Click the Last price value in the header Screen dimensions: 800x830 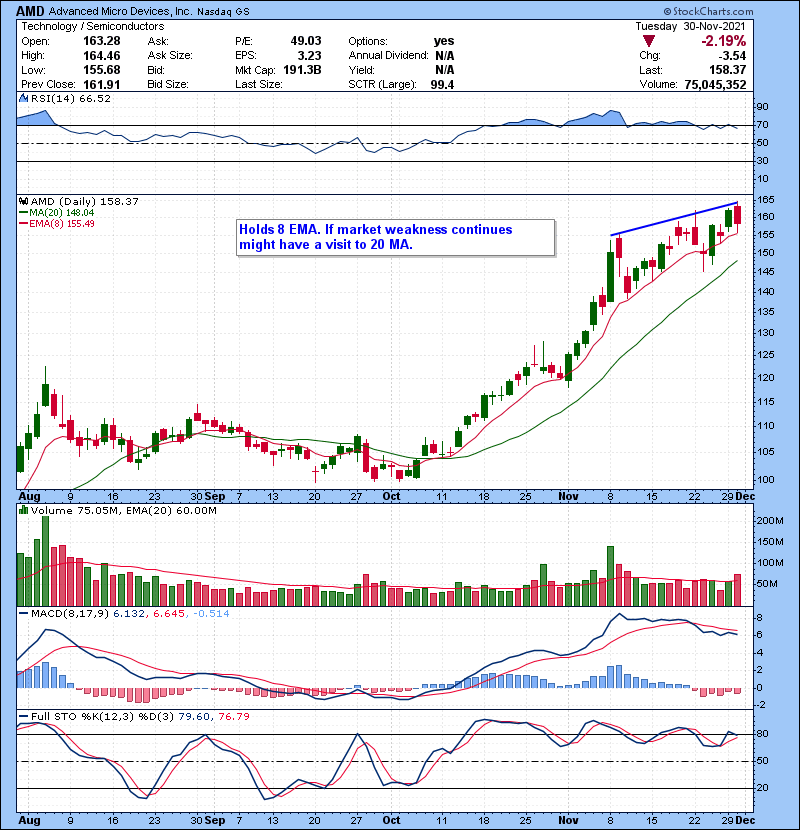(727, 70)
